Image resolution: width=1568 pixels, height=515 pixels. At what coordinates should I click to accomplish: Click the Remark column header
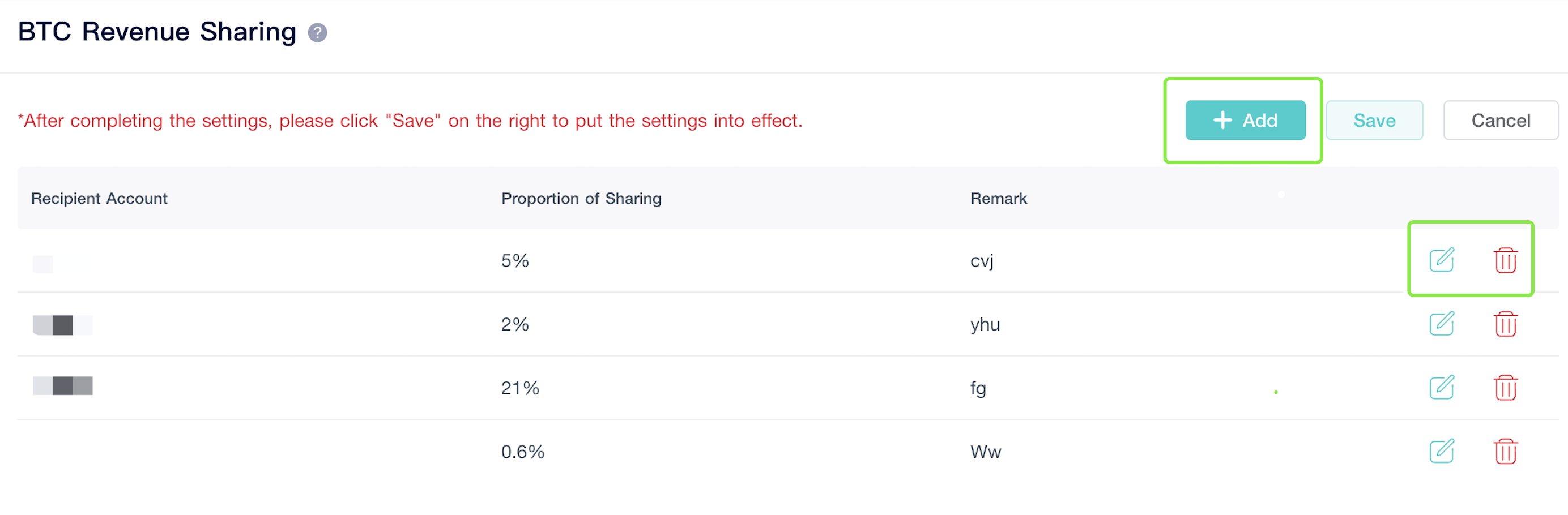point(998,199)
